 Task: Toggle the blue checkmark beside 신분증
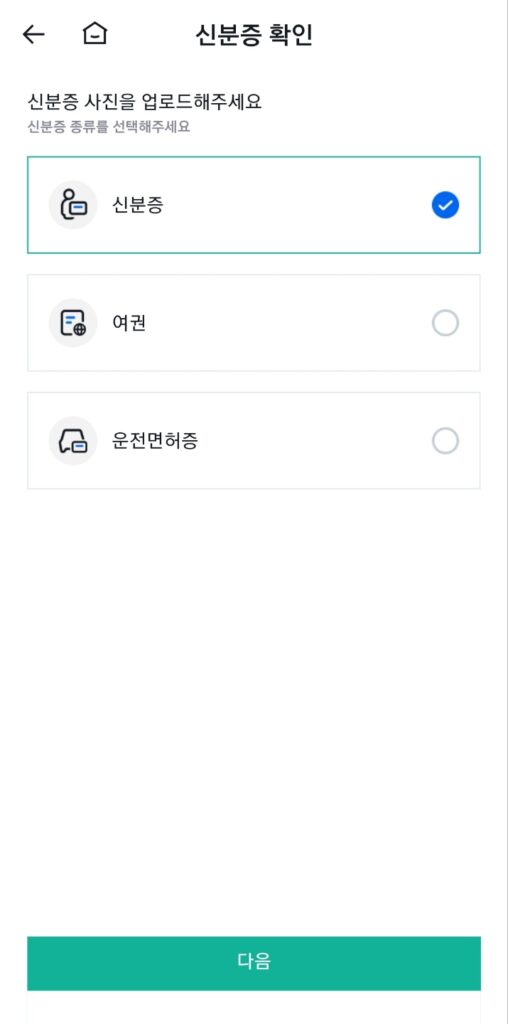point(445,205)
